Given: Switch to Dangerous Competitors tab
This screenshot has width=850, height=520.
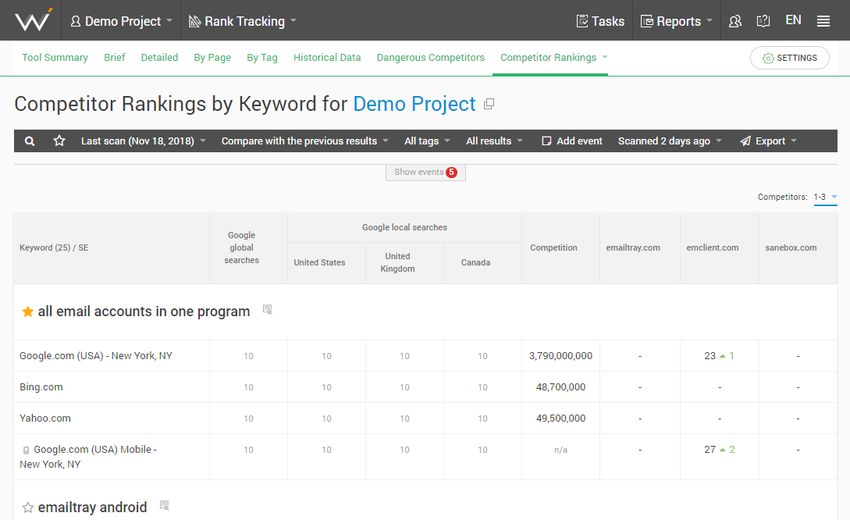Looking at the screenshot, I should point(430,57).
